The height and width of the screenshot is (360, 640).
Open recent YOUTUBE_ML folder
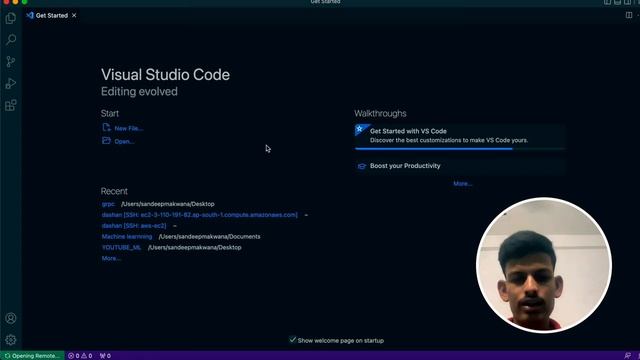pos(121,247)
